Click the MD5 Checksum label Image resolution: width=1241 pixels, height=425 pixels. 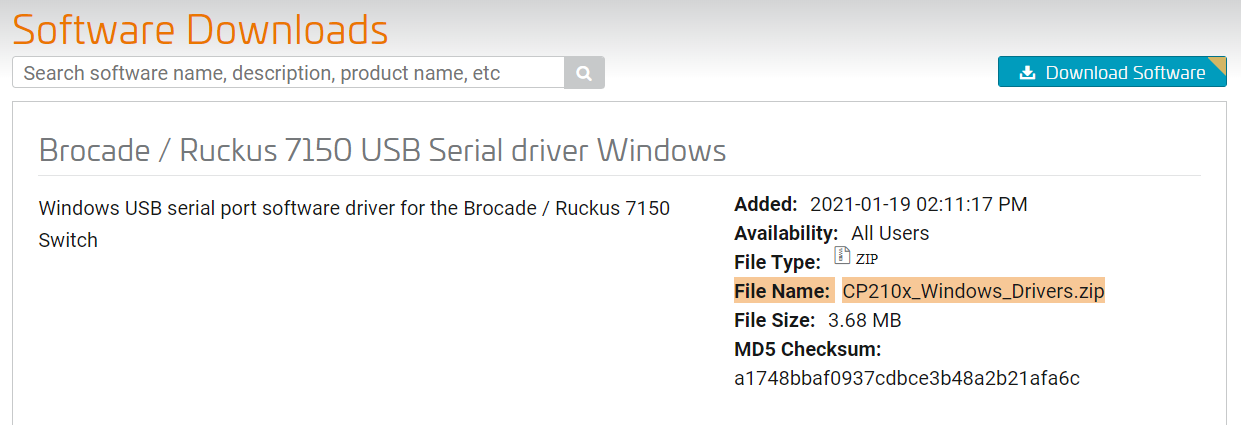[808, 349]
